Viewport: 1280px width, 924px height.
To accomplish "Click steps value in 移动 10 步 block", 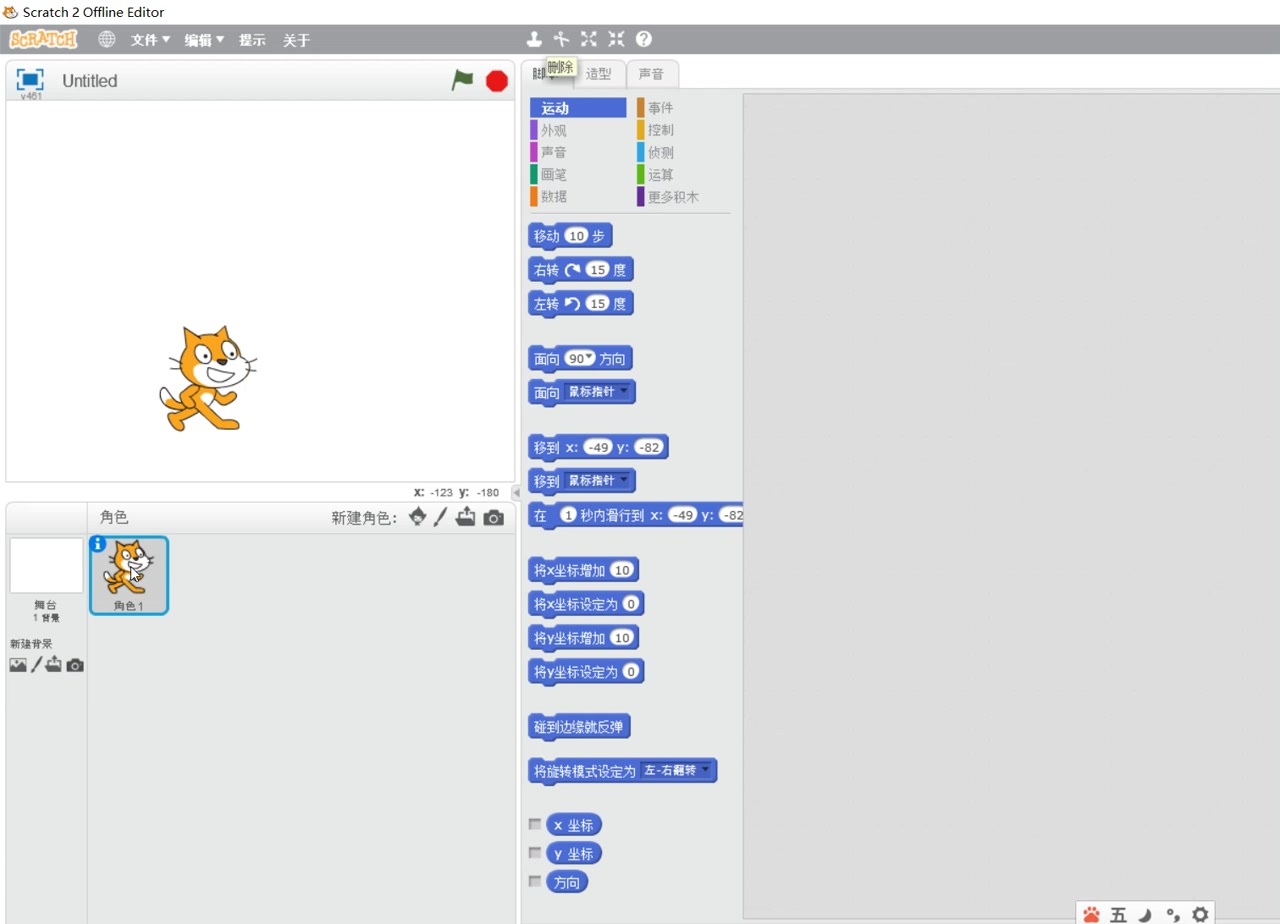I will (576, 236).
